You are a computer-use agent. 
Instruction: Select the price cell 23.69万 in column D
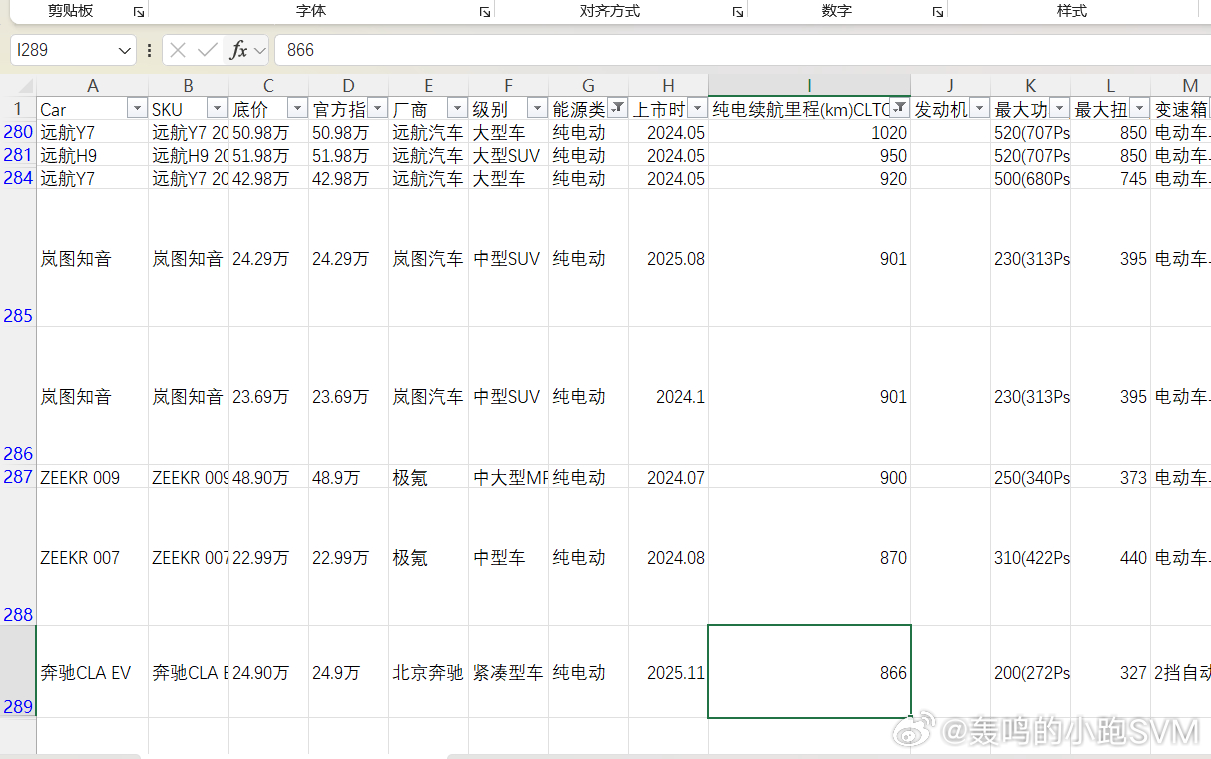(348, 397)
